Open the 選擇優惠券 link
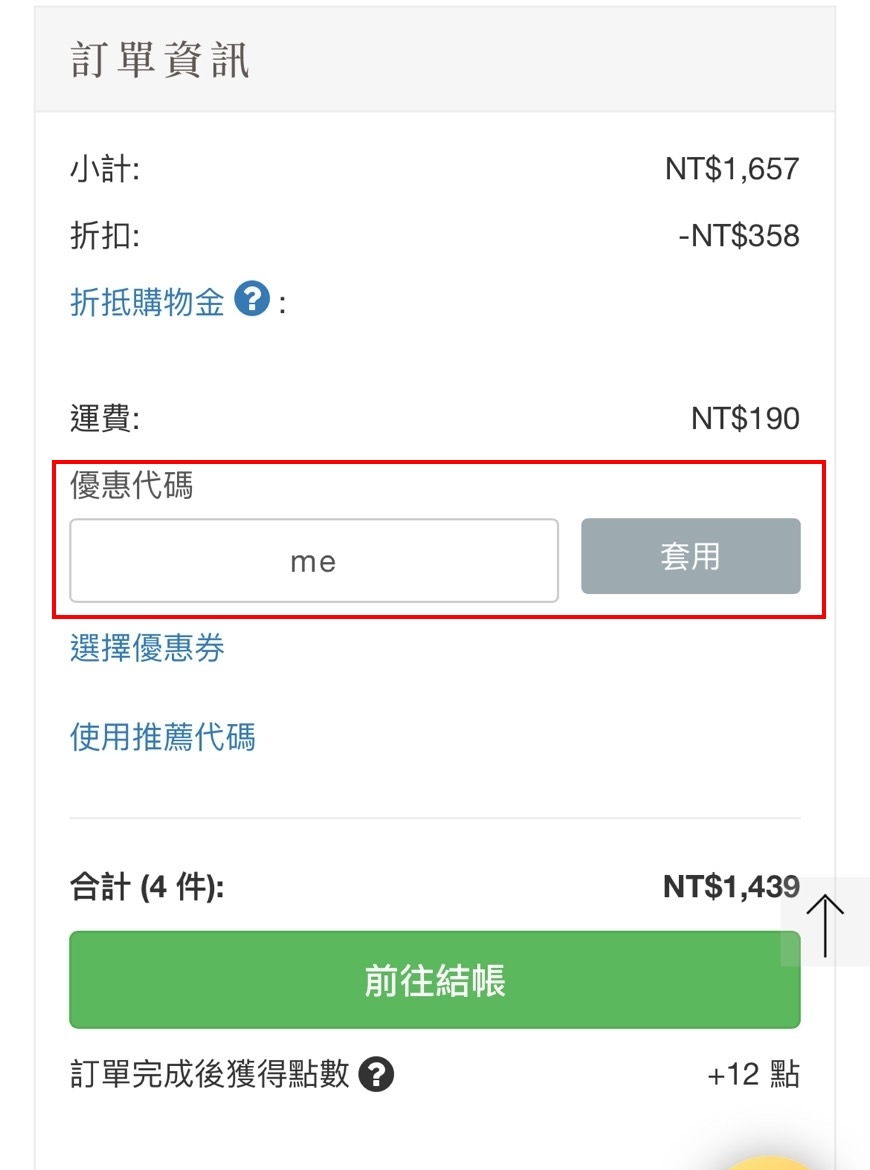This screenshot has height=1170, width=870. click(147, 648)
